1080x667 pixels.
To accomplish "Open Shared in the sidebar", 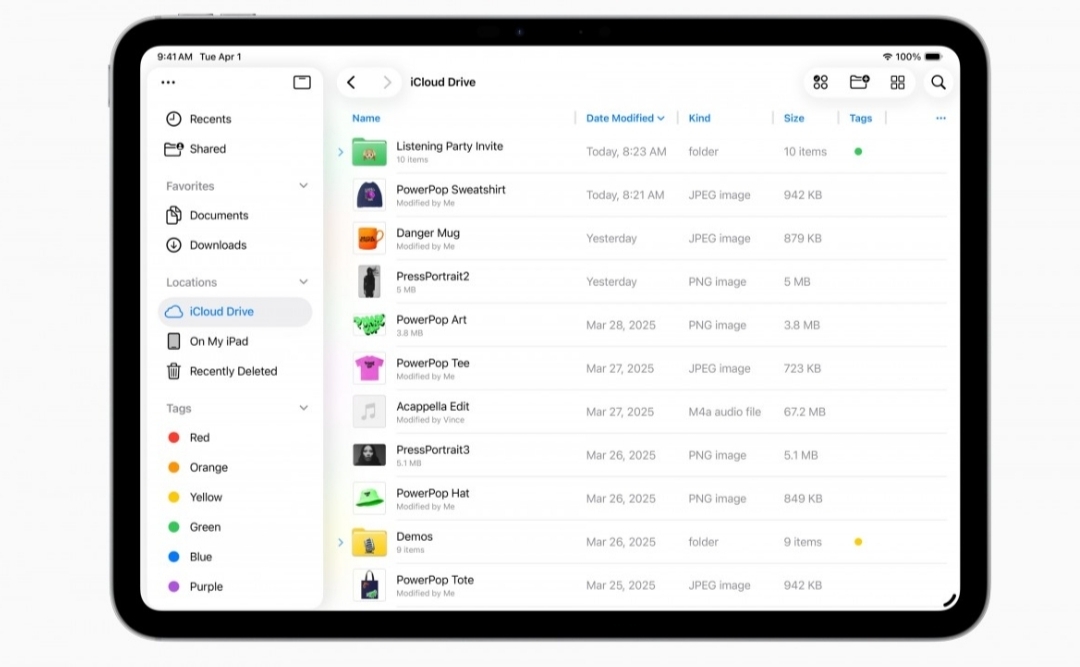I will pos(234,149).
